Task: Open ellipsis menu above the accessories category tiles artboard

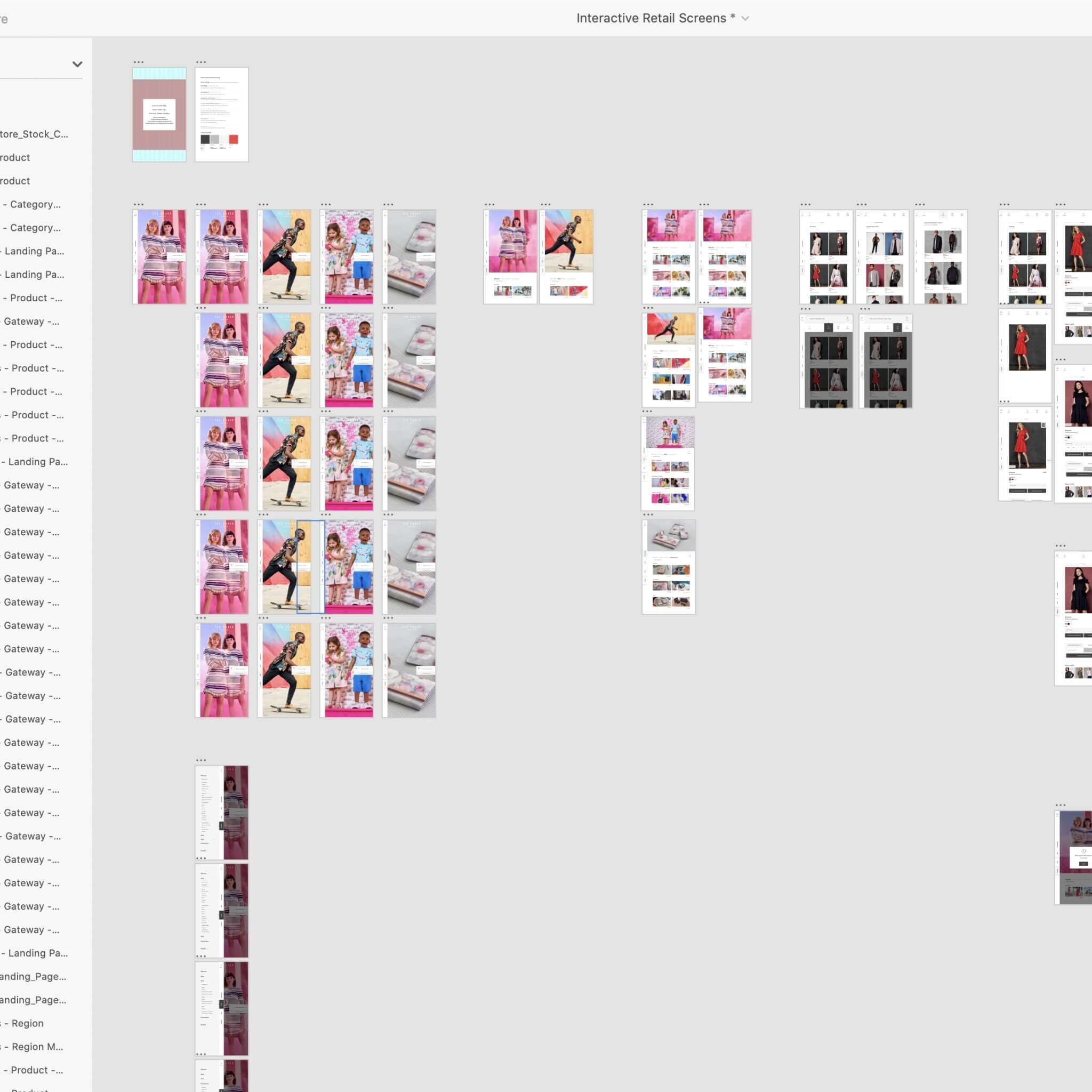Action: (648, 515)
